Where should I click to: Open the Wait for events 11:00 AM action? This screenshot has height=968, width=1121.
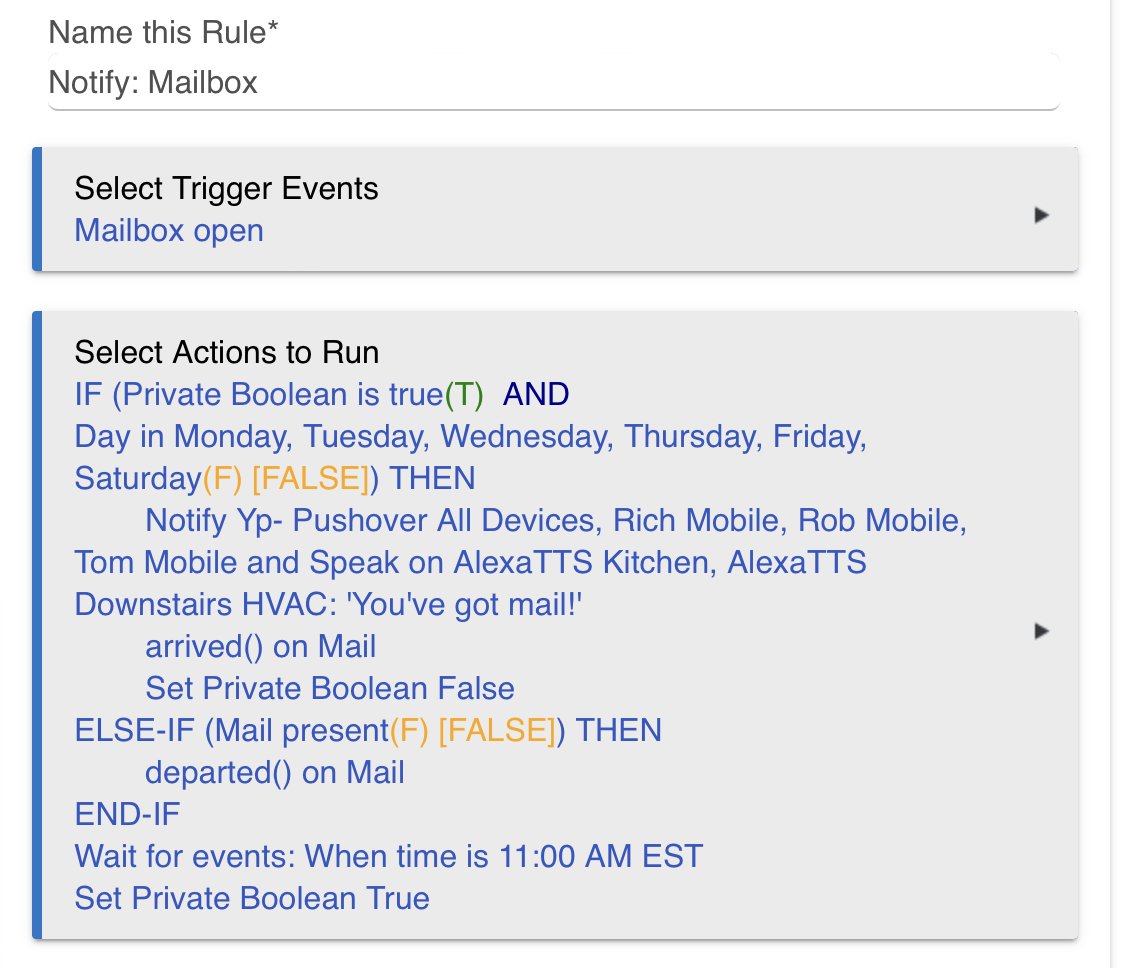pyautogui.click(x=389, y=856)
